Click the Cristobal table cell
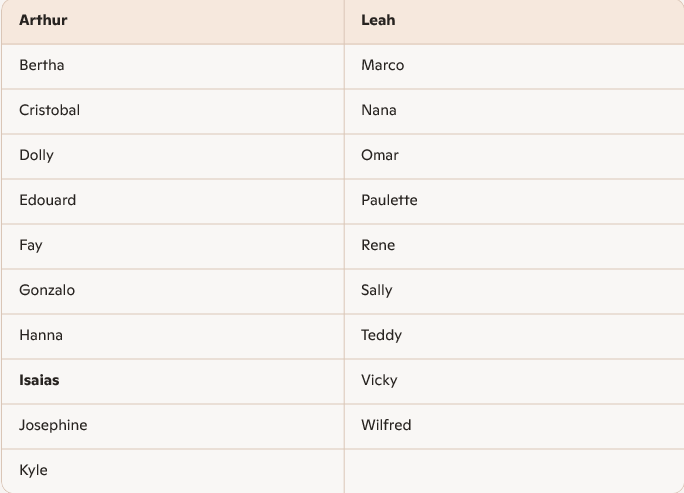Viewport: 684px width, 493px height. coord(50,110)
